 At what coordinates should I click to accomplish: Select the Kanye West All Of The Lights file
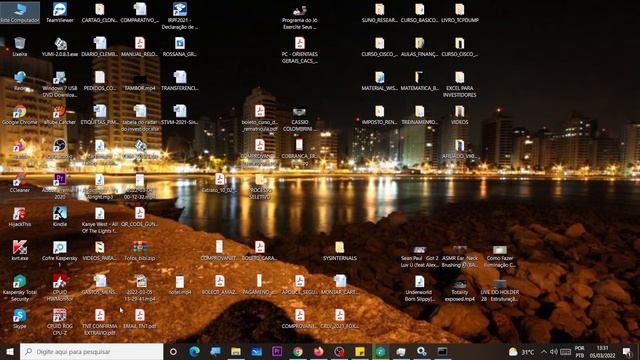click(x=100, y=220)
